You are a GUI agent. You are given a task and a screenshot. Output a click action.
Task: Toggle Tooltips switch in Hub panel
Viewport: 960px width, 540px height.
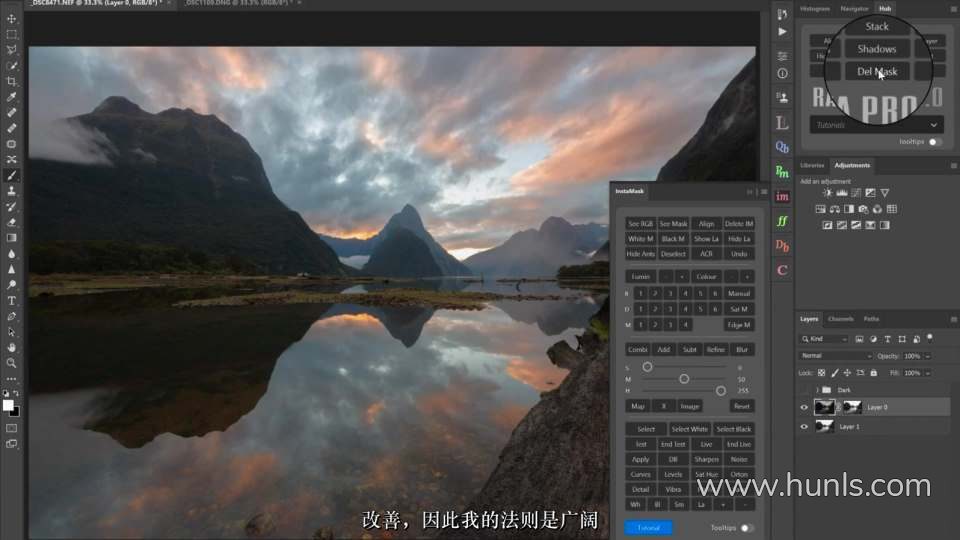[x=934, y=141]
